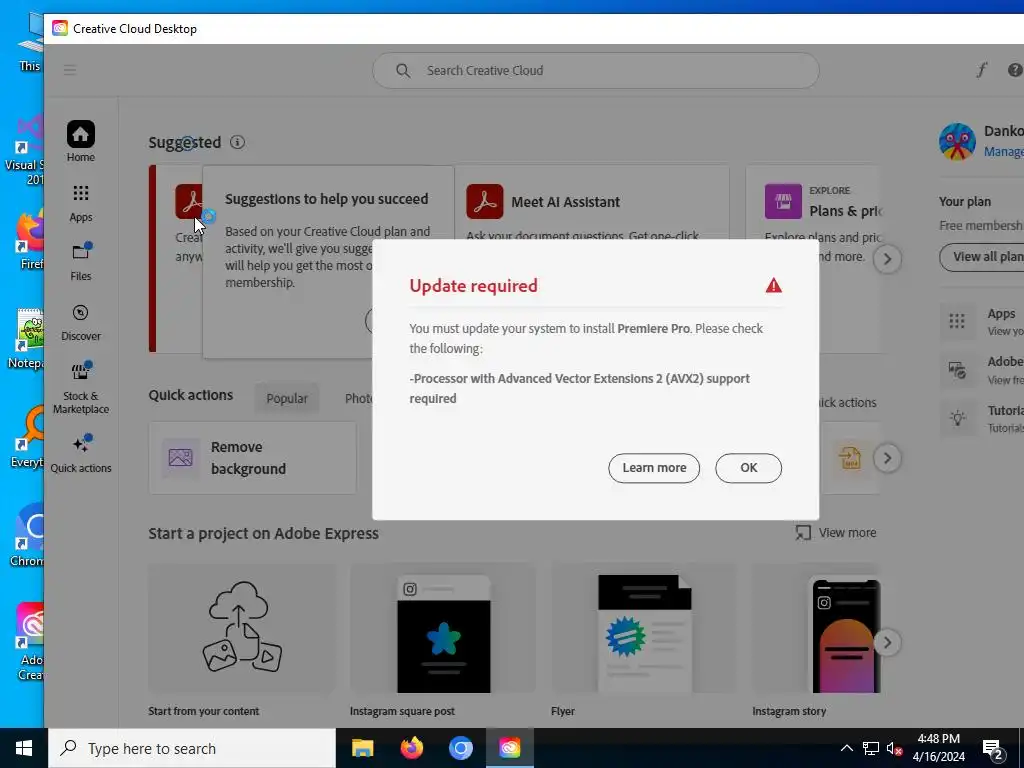Open the help question mark icon

(1015, 69)
